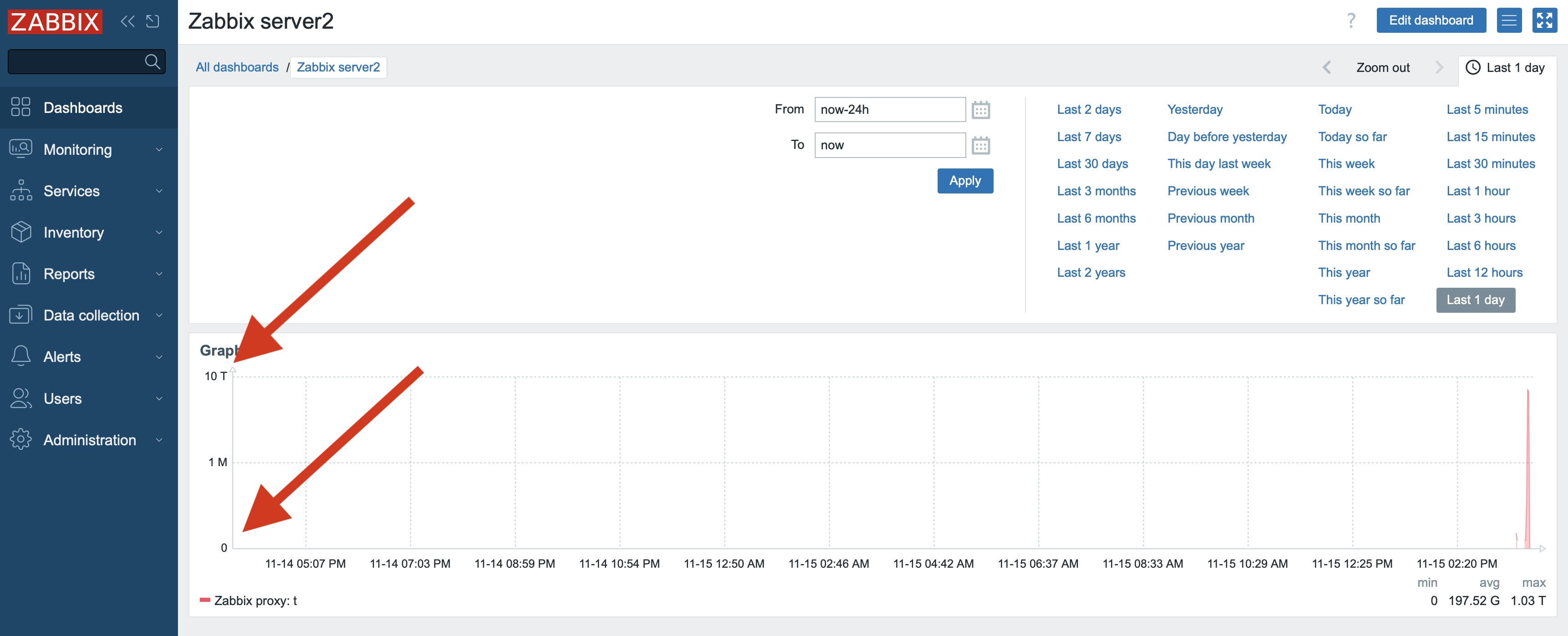Expand the Users menu chevron
The image size is (1568, 636).
[159, 399]
